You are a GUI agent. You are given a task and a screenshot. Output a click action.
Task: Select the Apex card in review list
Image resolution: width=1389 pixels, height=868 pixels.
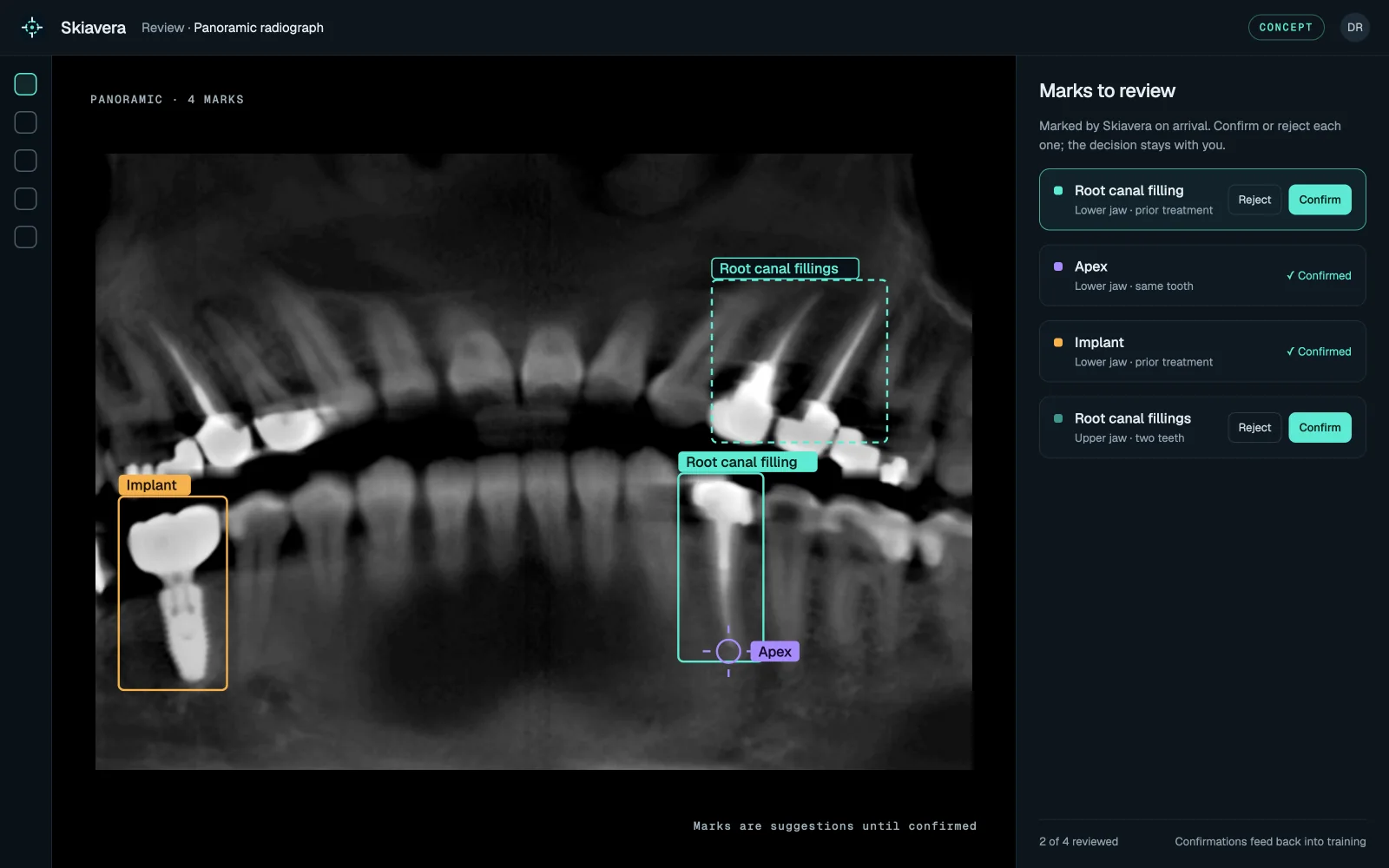1202,275
